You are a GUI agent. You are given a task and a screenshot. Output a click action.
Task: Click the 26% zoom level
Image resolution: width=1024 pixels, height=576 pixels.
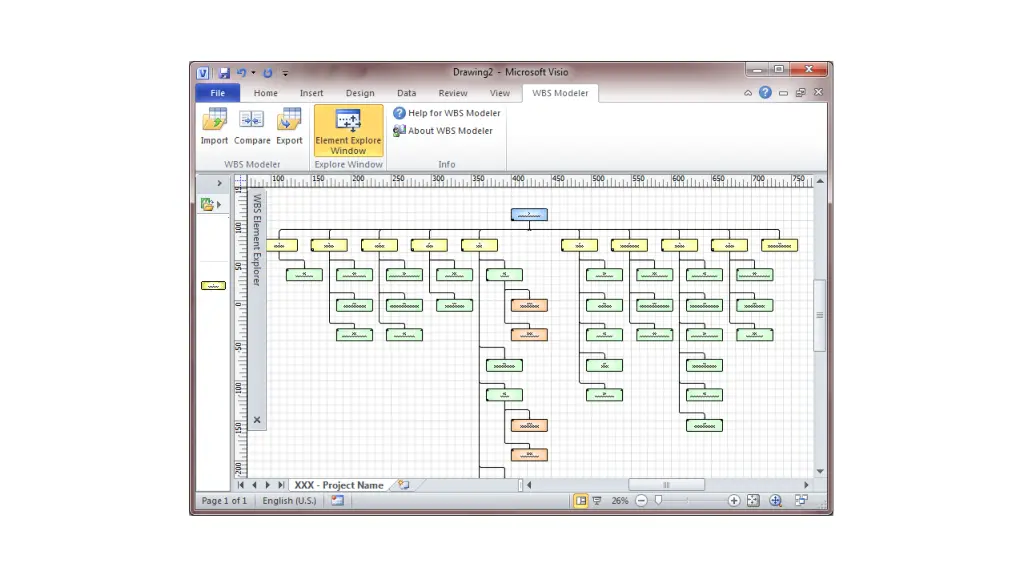[x=620, y=501]
